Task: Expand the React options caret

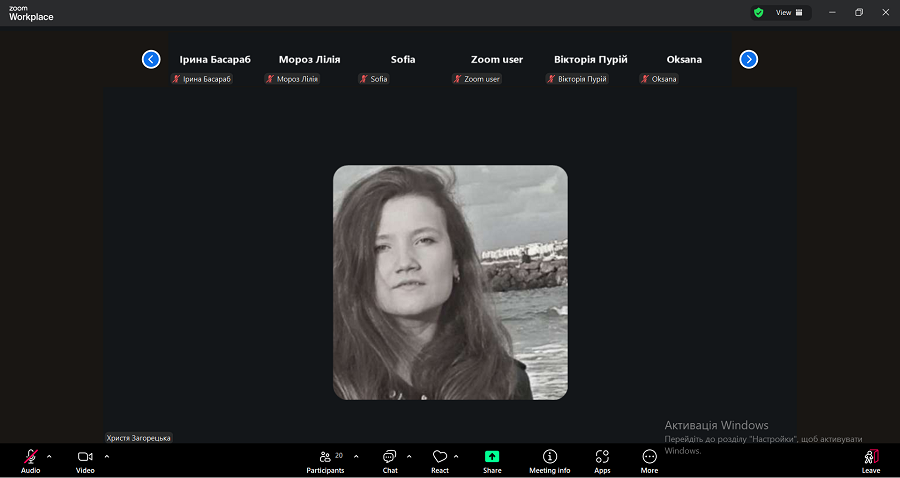Action: (456, 457)
